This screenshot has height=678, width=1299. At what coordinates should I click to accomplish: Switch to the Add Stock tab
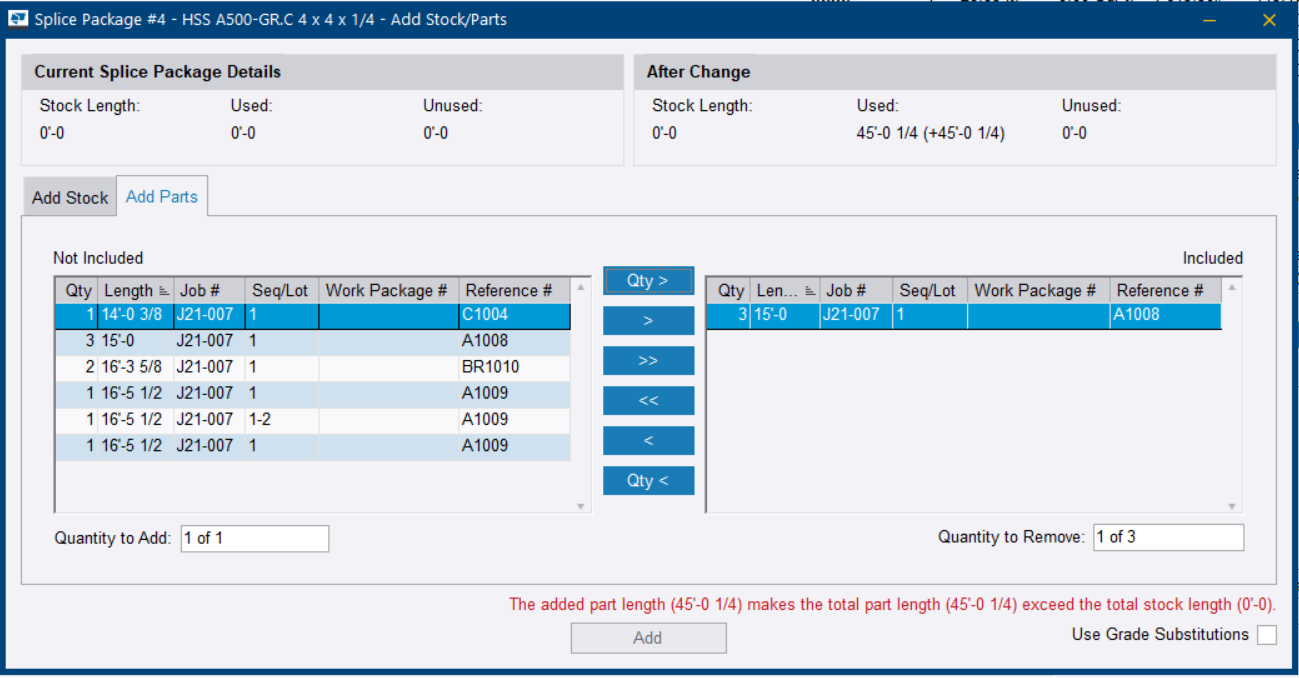click(x=69, y=197)
